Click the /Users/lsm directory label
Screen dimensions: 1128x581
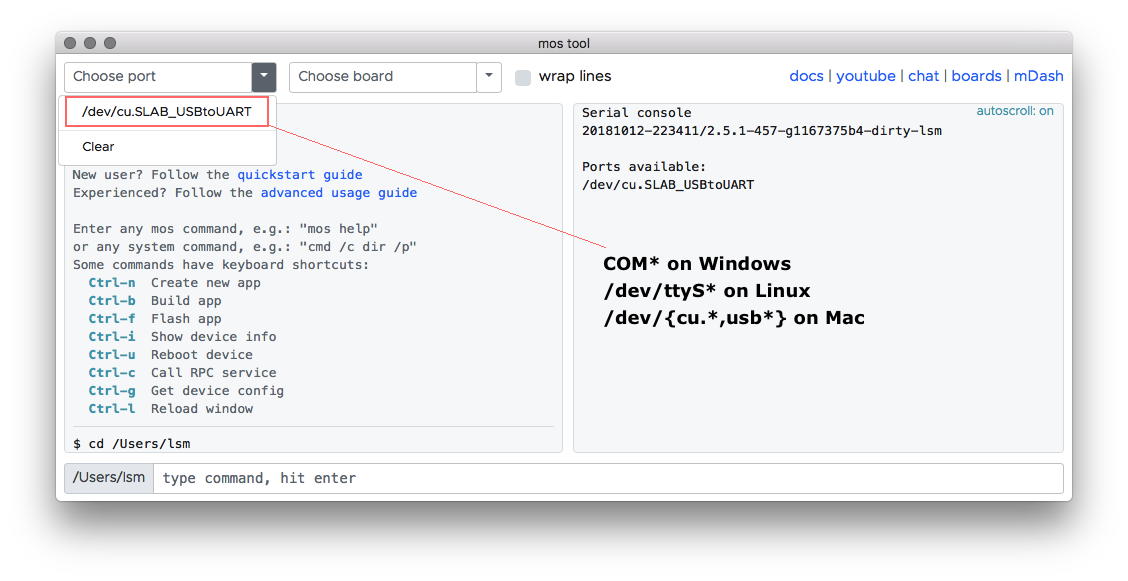(109, 477)
